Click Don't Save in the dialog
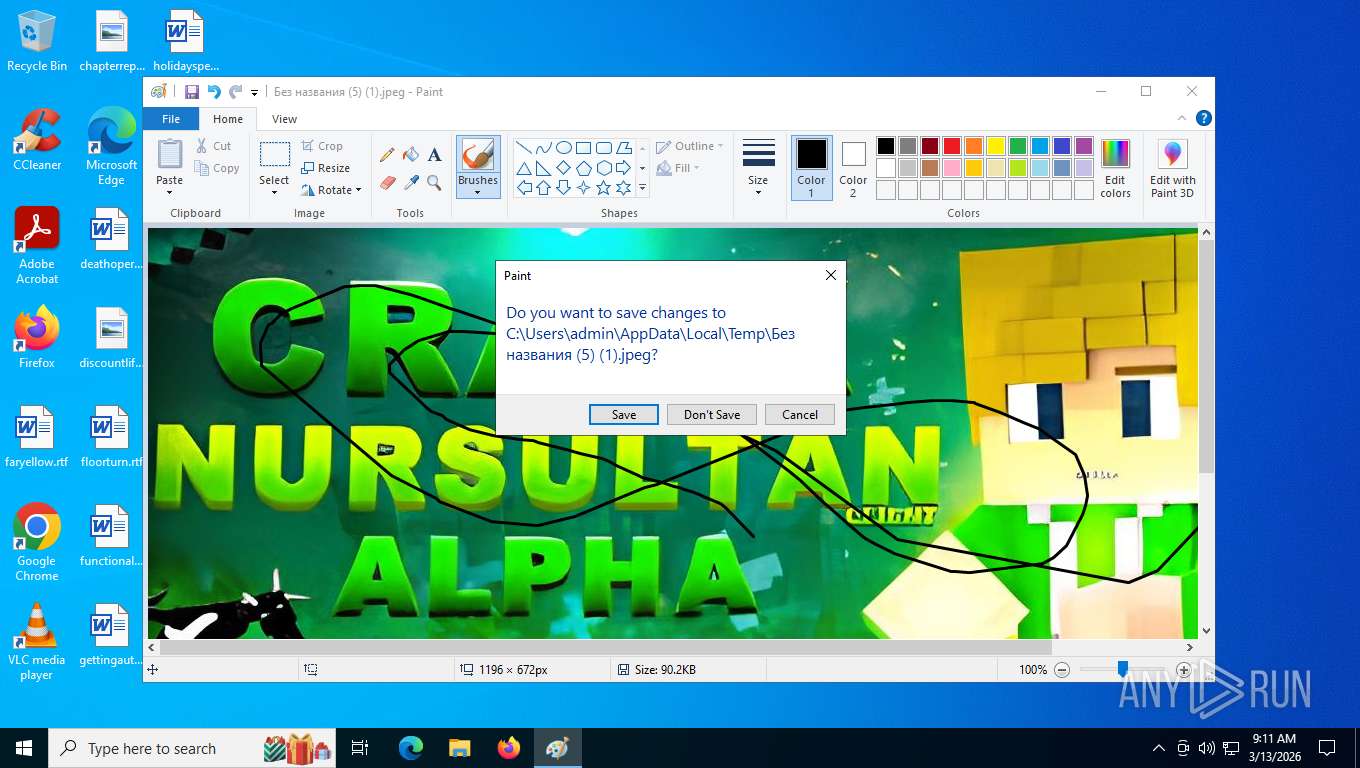The width and height of the screenshot is (1360, 768). (712, 414)
